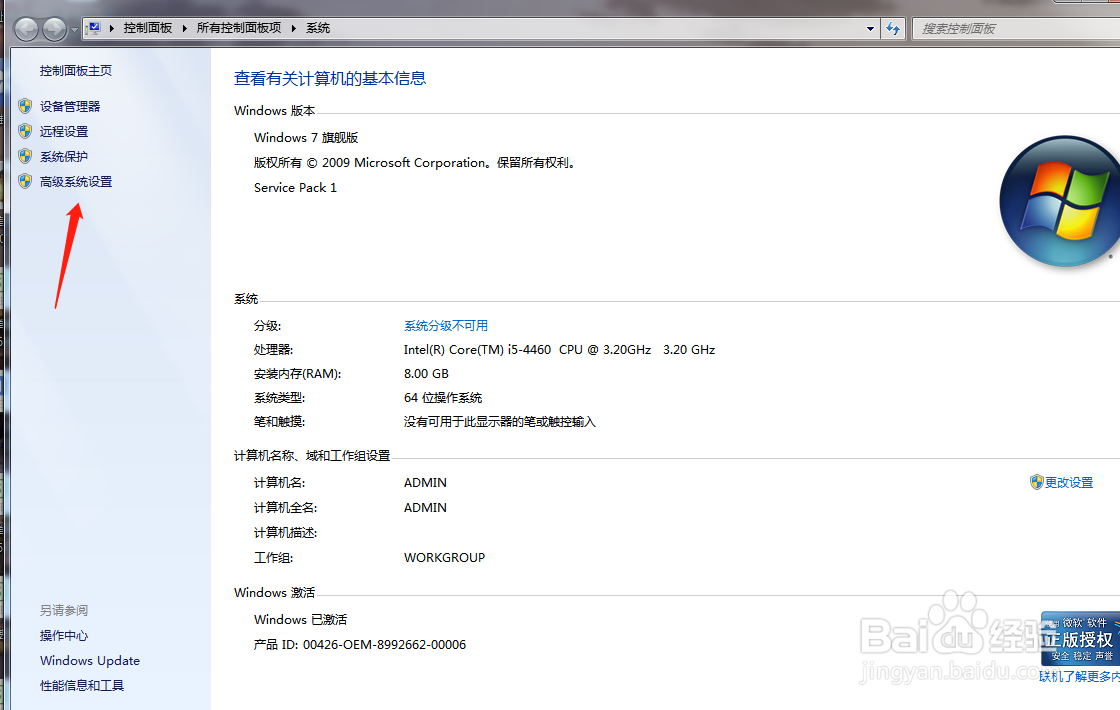Click Service Pack 1 text
Screen dimensions: 1120x710
(295, 188)
